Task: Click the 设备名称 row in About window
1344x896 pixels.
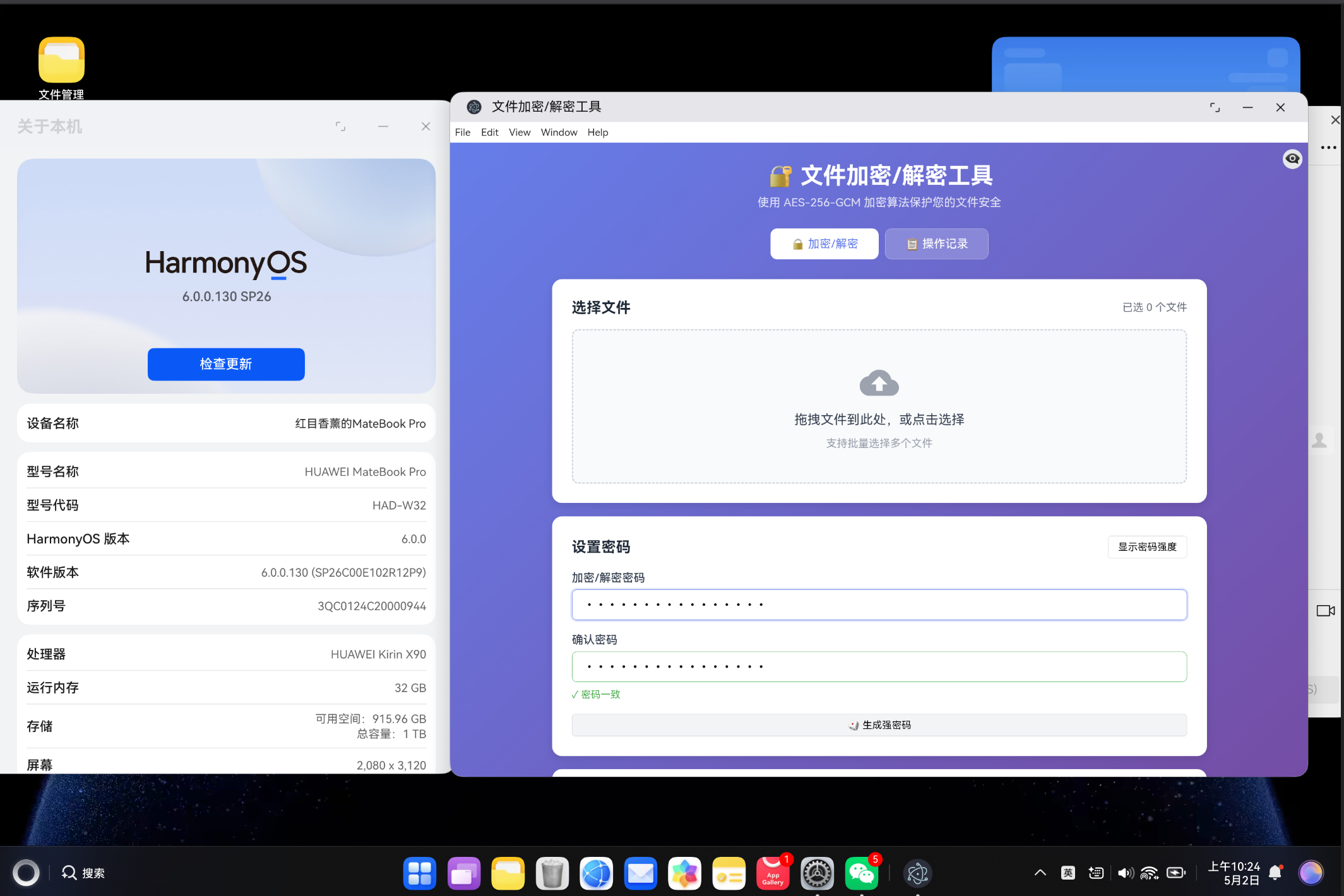Action: (226, 423)
